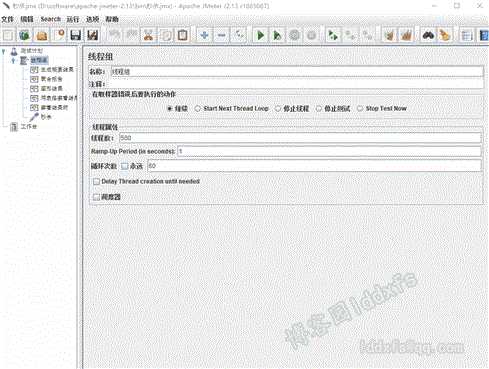The image size is (489, 369).
Task: Select the 工作台 workbench node
Action: click(29, 127)
